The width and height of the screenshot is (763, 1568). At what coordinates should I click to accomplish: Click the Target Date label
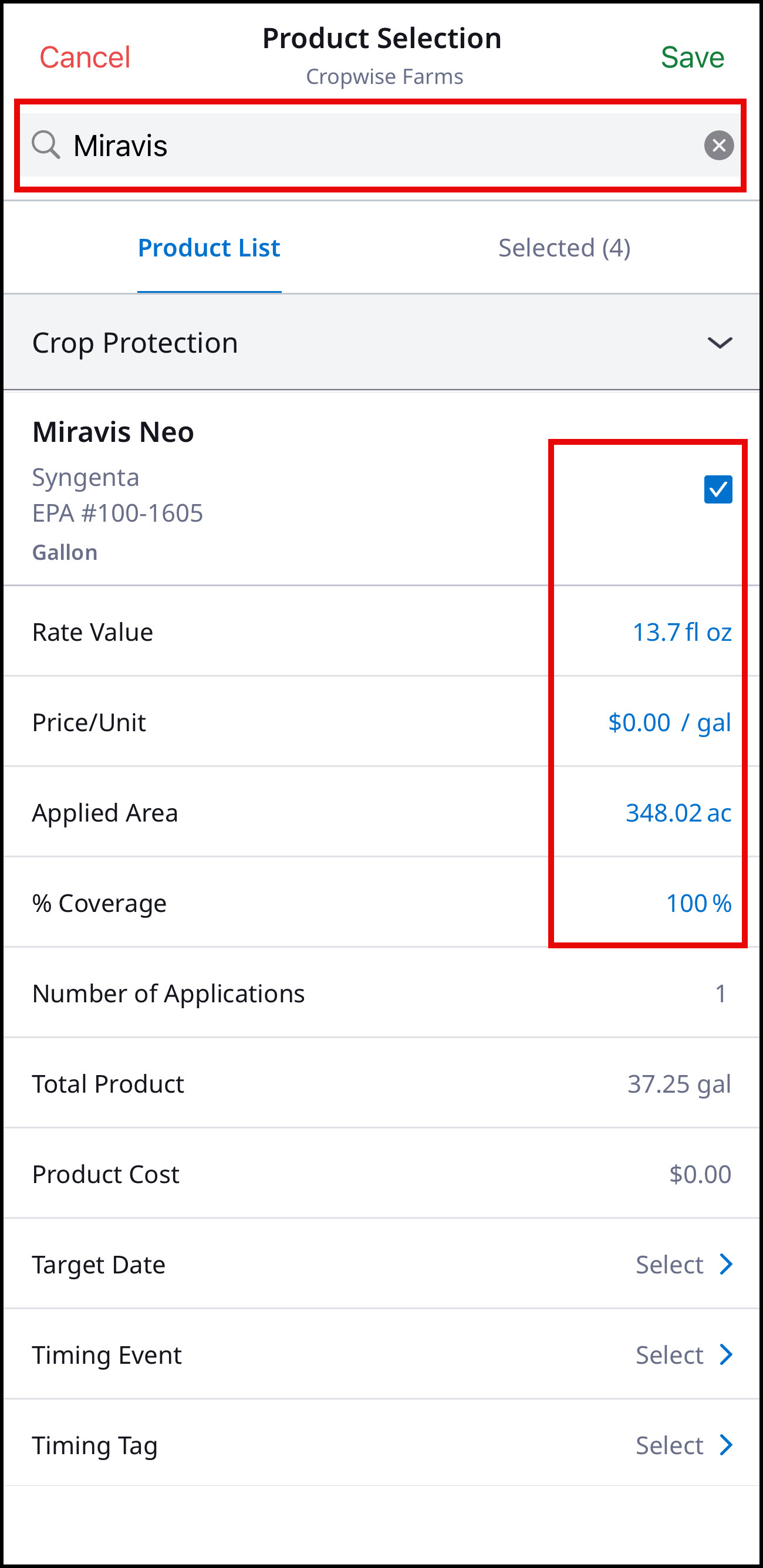(x=99, y=1265)
